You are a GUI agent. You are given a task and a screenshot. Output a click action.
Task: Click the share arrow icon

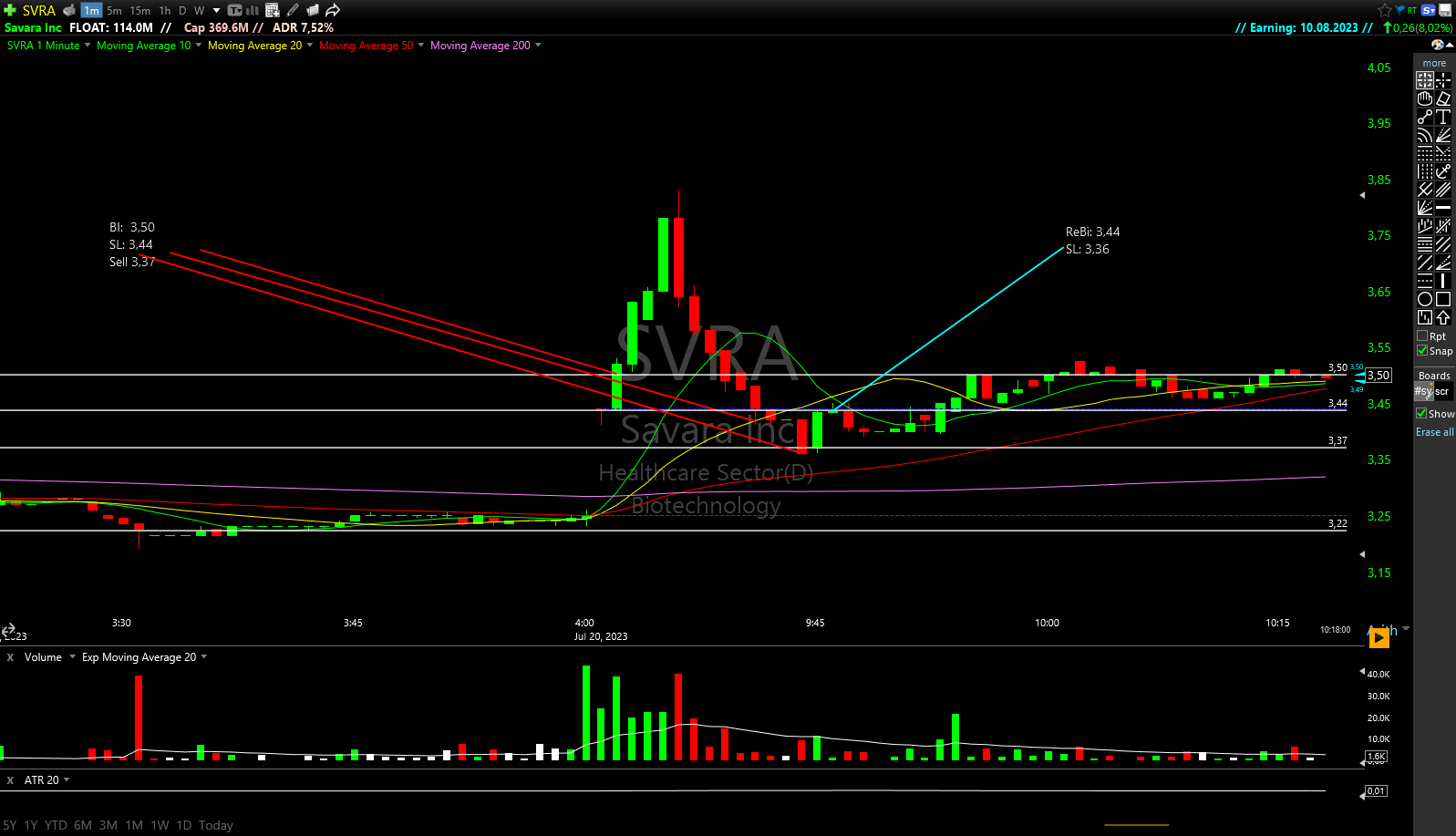(x=333, y=10)
